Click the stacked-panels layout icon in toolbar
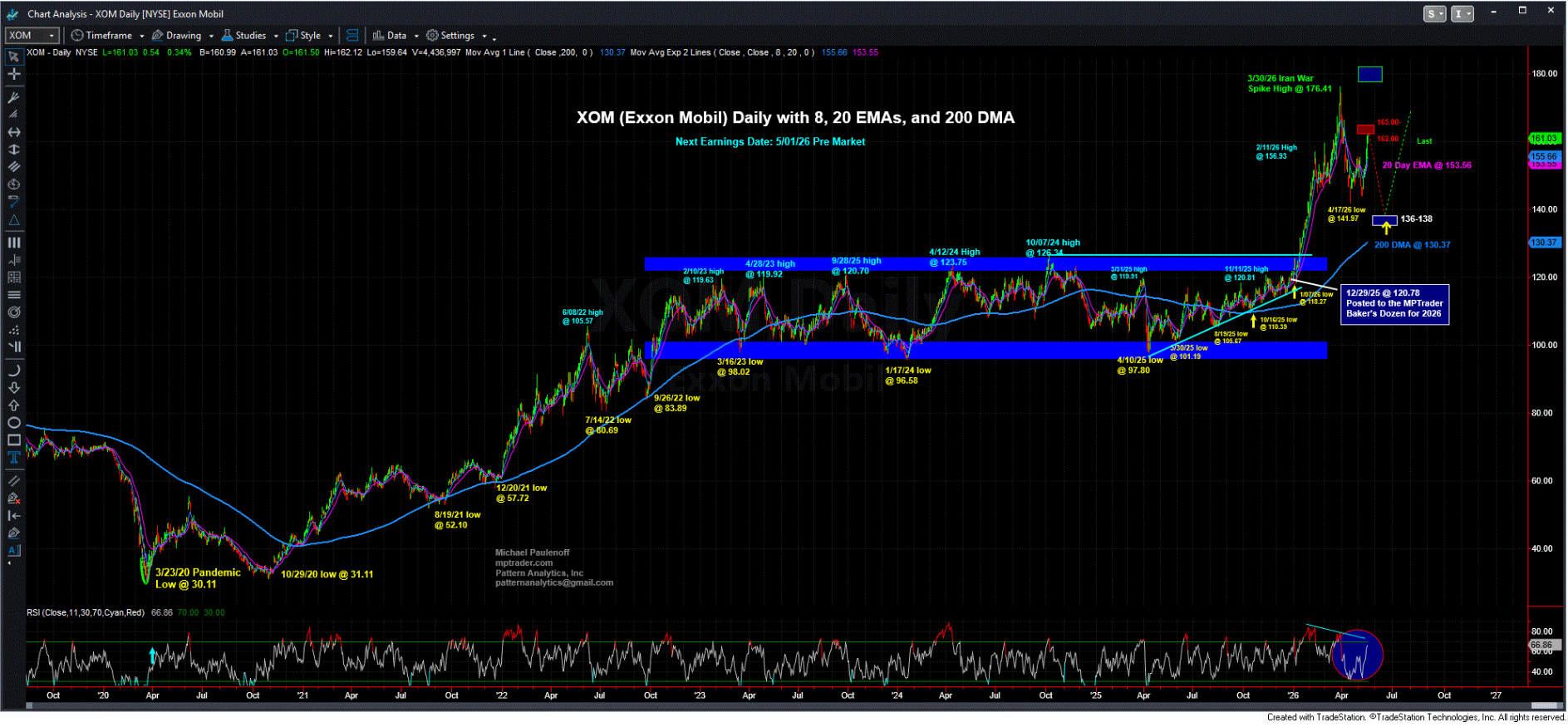This screenshot has width=1568, height=727. (352, 36)
